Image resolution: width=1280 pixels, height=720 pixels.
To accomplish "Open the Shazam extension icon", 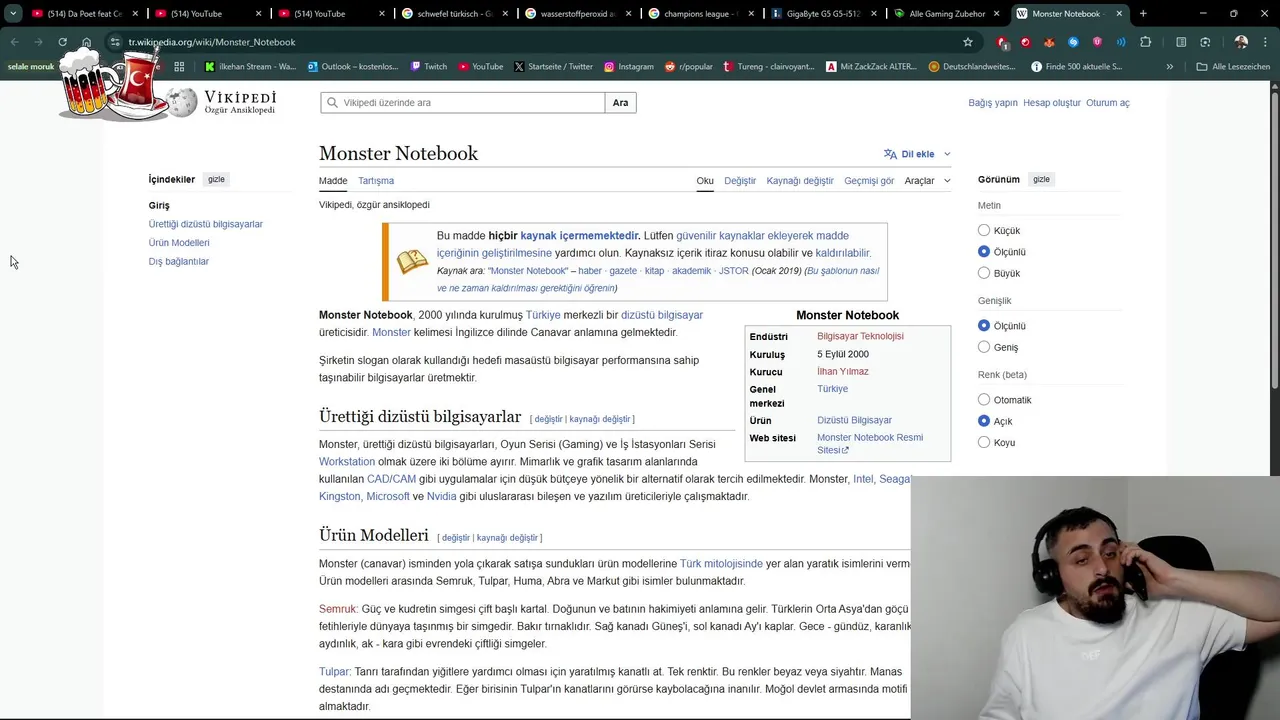I will pyautogui.click(x=1073, y=42).
